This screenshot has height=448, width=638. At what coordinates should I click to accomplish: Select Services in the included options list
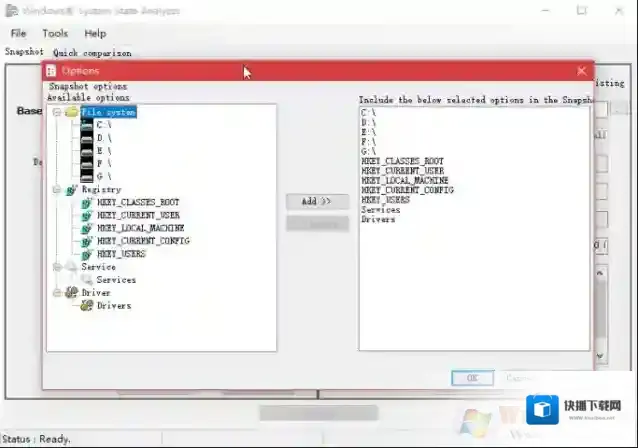click(381, 210)
